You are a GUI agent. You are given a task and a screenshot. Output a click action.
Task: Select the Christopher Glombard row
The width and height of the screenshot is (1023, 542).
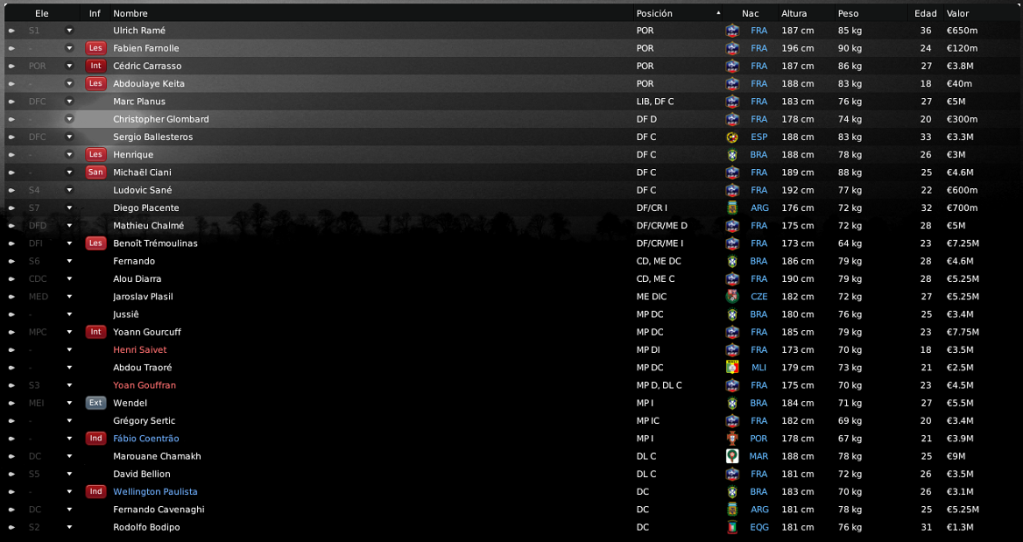pyautogui.click(x=400, y=119)
